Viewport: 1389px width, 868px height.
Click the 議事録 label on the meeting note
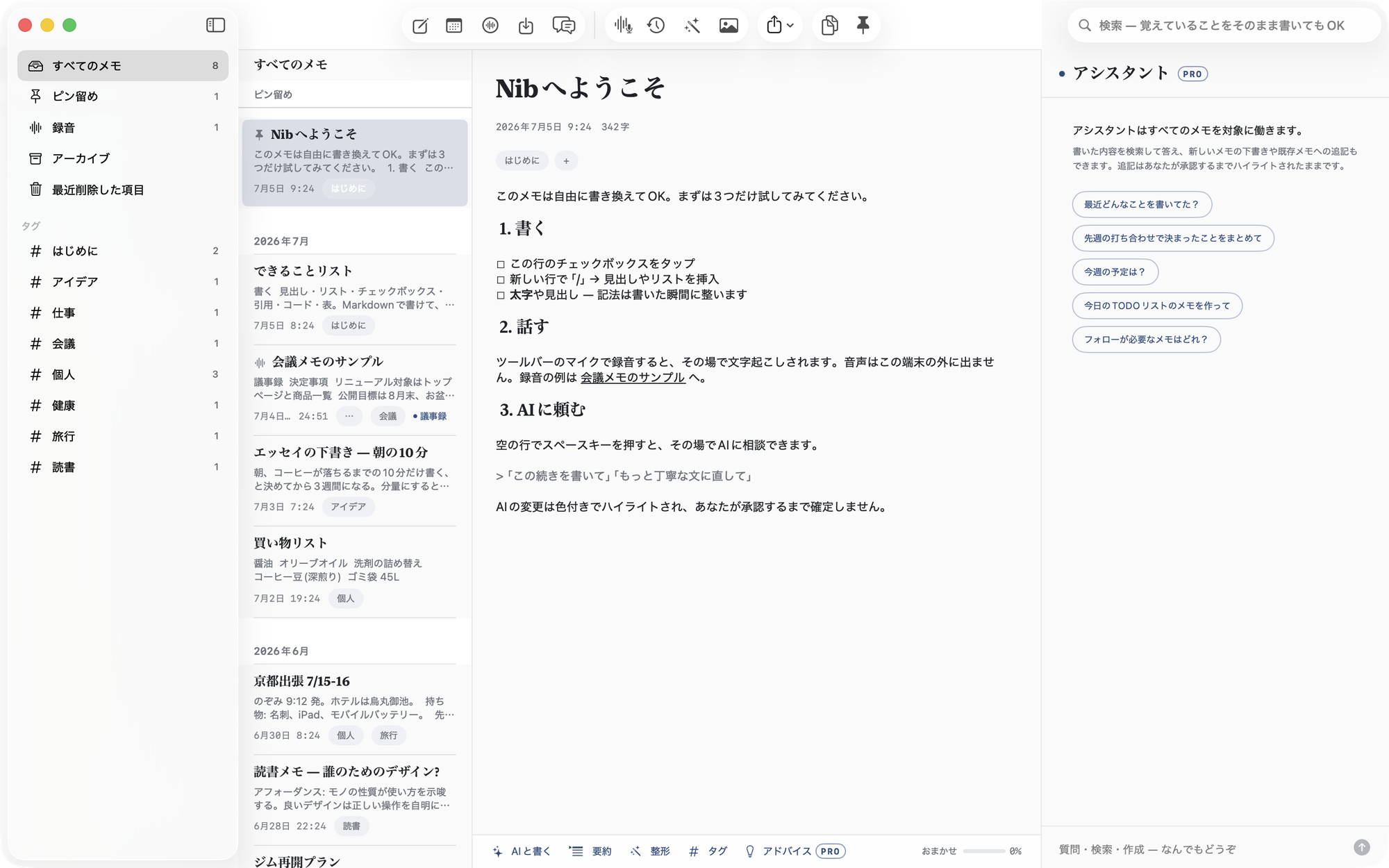(x=430, y=416)
